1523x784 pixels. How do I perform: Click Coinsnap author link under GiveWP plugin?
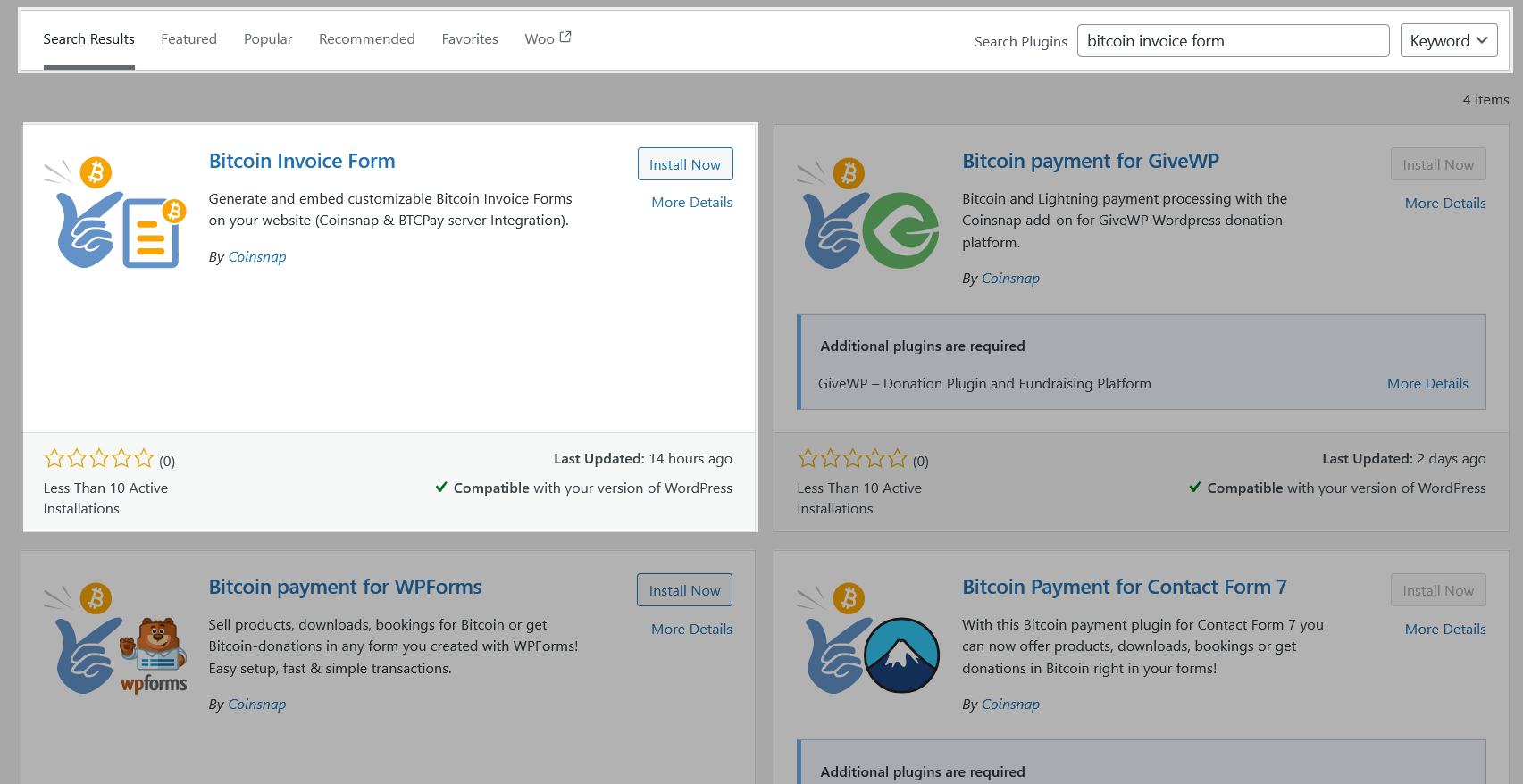click(1010, 279)
